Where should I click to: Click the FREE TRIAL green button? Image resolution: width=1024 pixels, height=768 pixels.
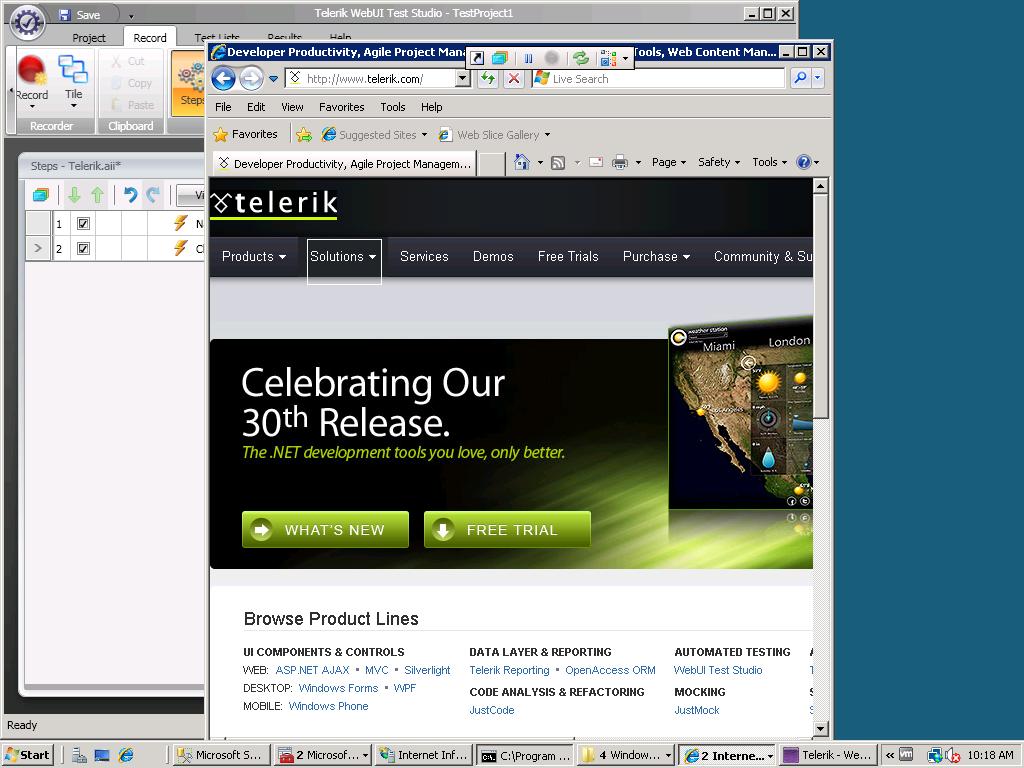point(507,530)
